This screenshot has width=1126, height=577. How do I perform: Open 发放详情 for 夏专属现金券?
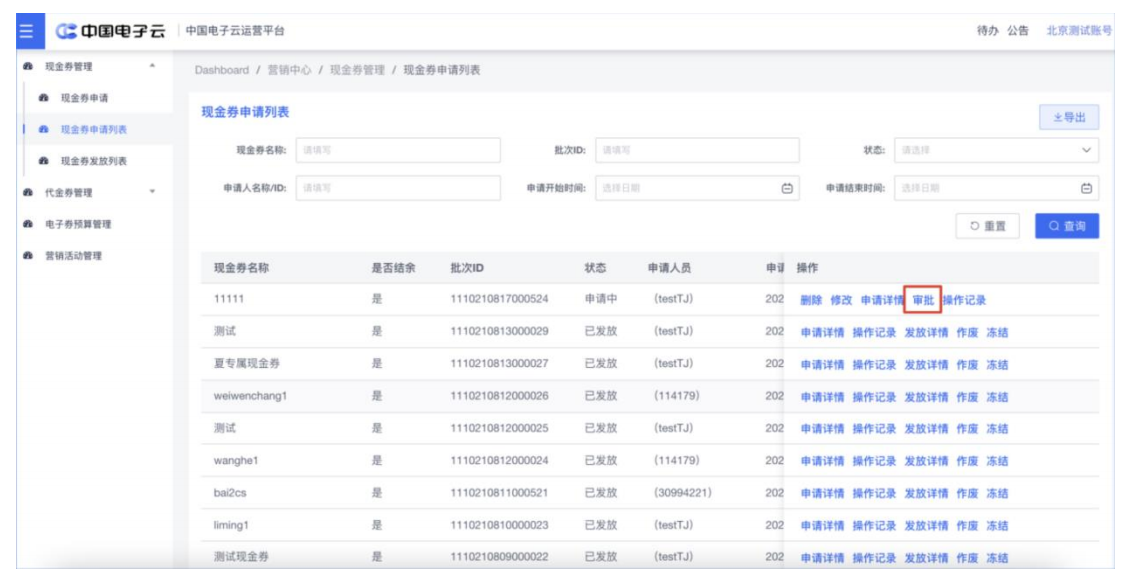(926, 365)
